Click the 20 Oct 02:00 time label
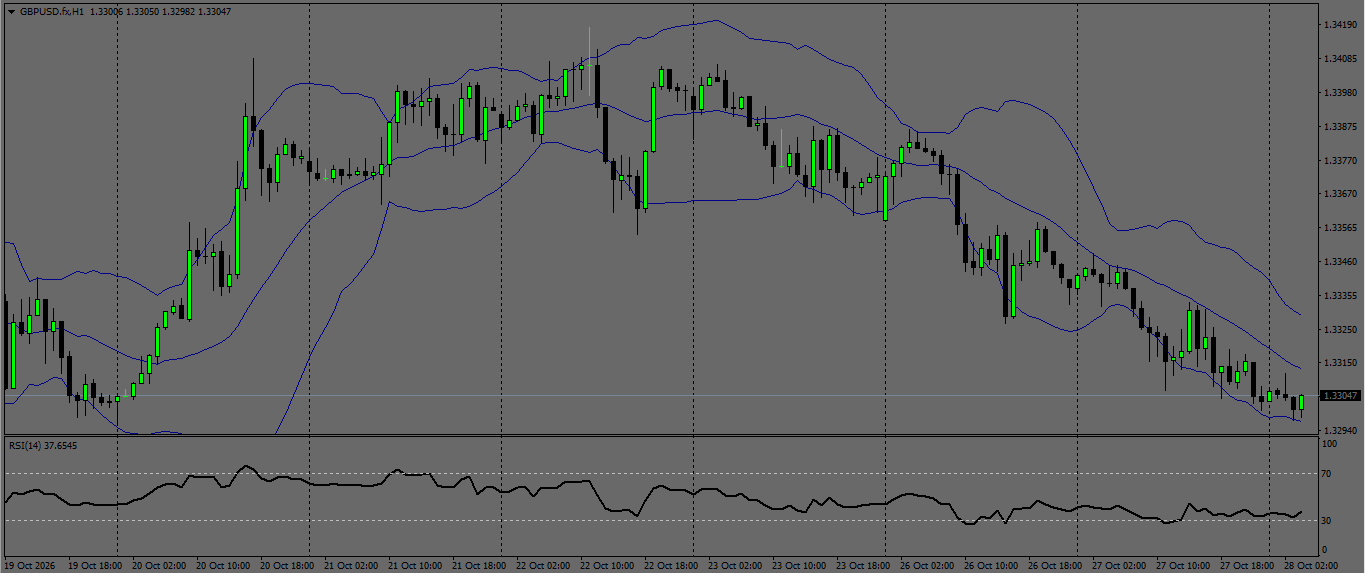This screenshot has width=1365, height=573. (159, 565)
